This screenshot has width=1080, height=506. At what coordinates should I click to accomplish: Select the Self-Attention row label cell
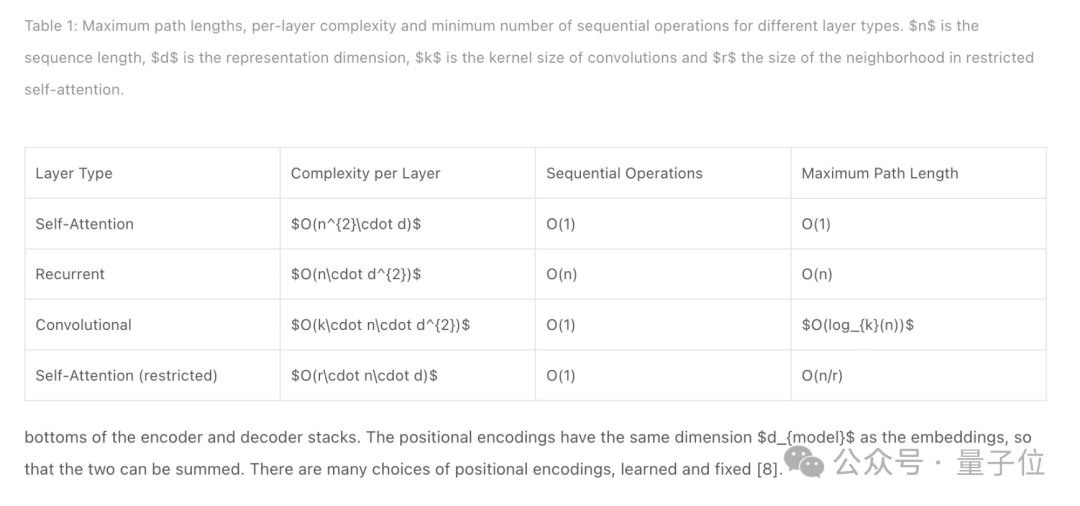click(152, 224)
